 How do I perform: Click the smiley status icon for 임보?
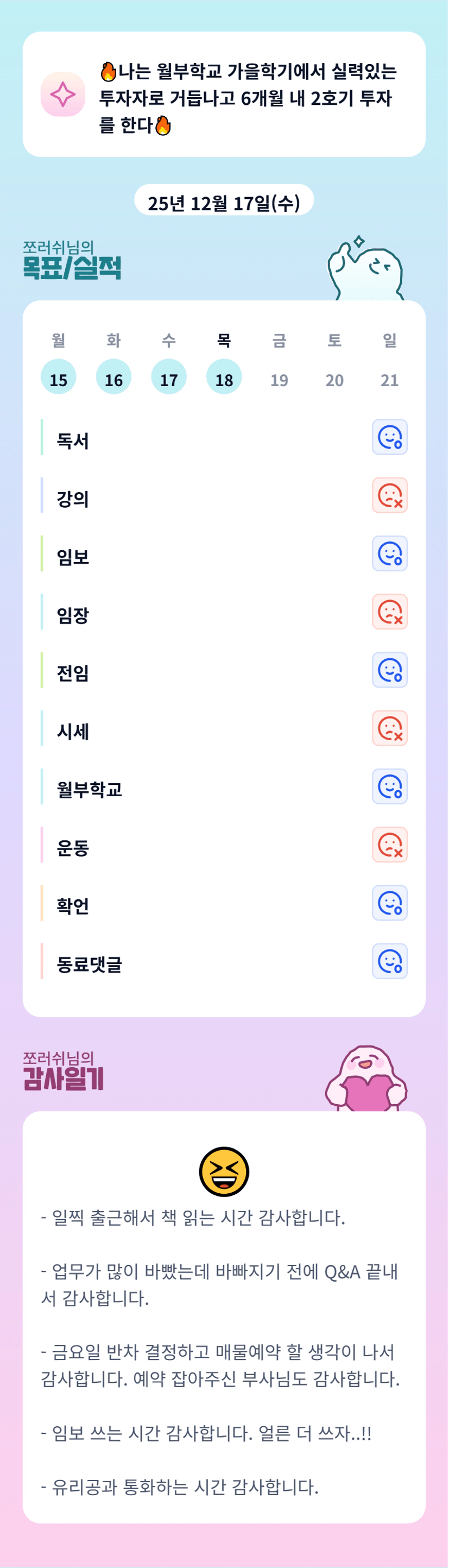(x=389, y=554)
